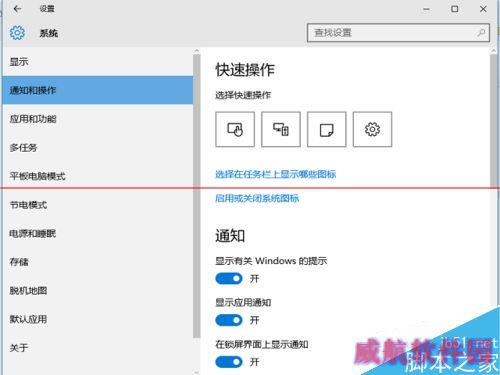
Task: Open 节电模式 settings page
Action: point(97,205)
